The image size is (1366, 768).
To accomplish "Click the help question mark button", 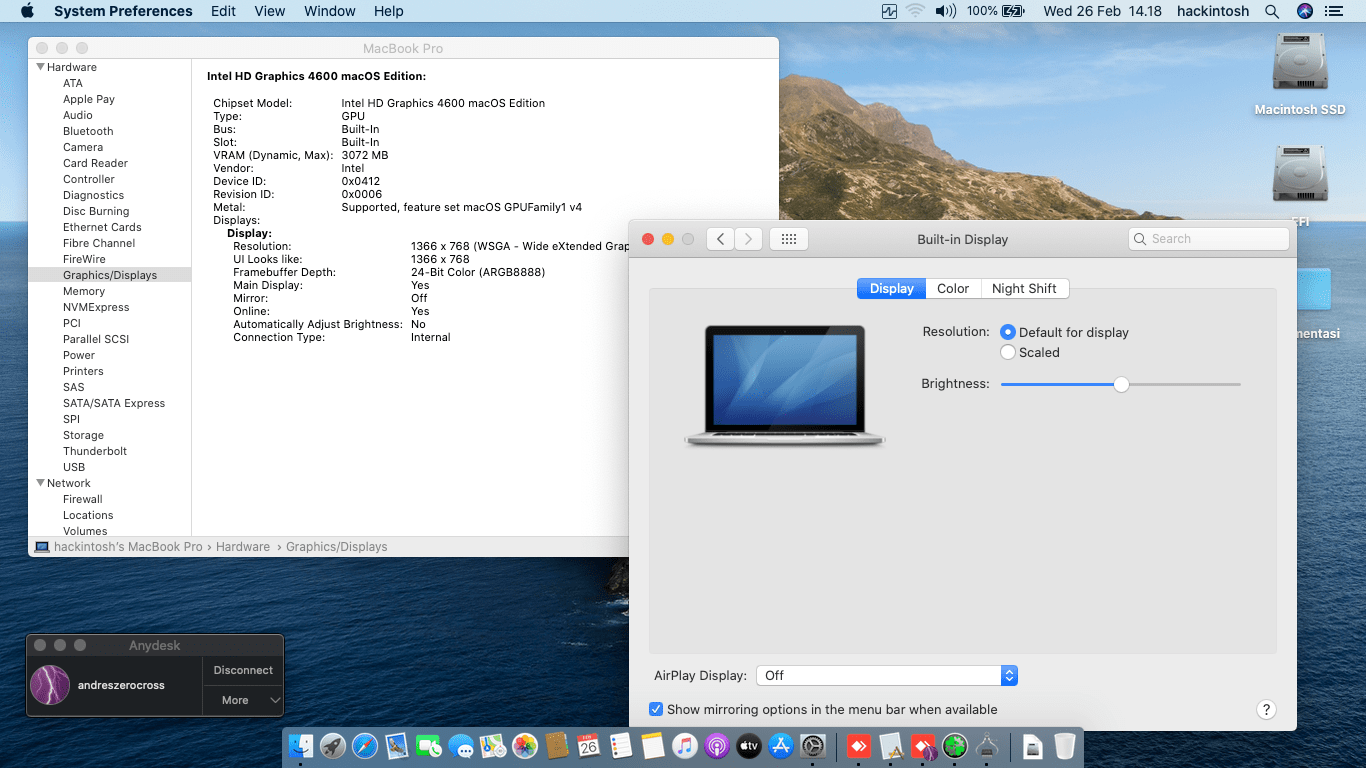I will click(x=1266, y=709).
